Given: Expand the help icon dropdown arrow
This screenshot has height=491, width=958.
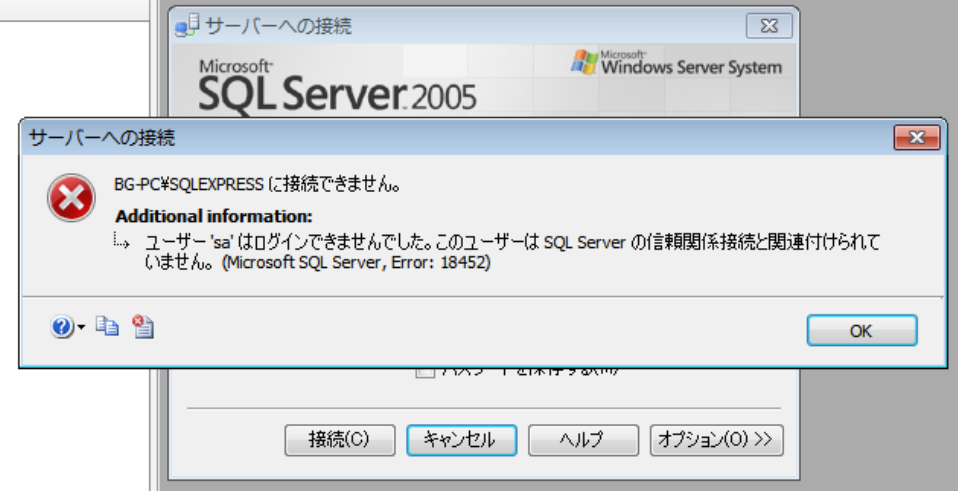Looking at the screenshot, I should 81,328.
